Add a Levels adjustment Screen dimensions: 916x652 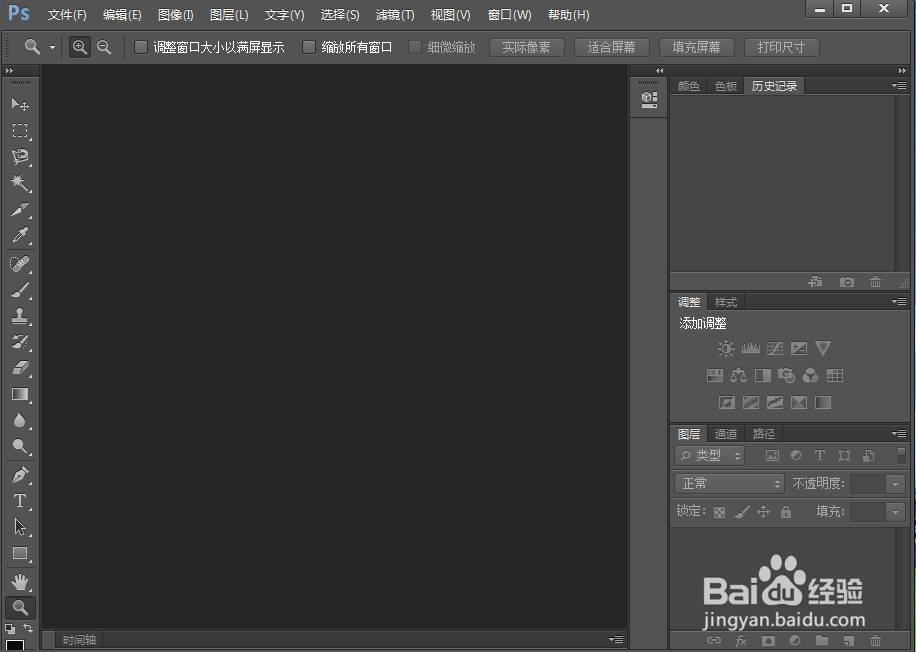point(751,349)
